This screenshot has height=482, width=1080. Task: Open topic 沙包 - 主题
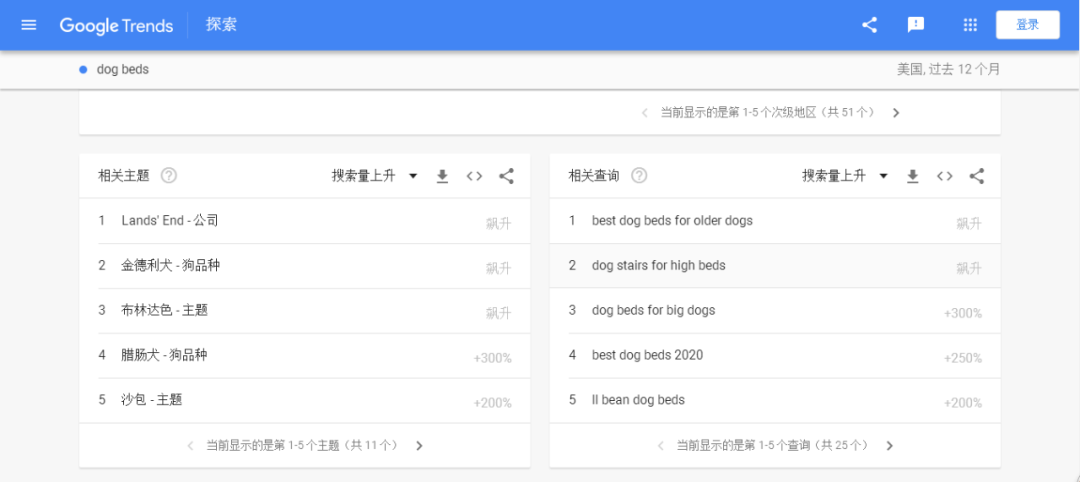tap(152, 399)
